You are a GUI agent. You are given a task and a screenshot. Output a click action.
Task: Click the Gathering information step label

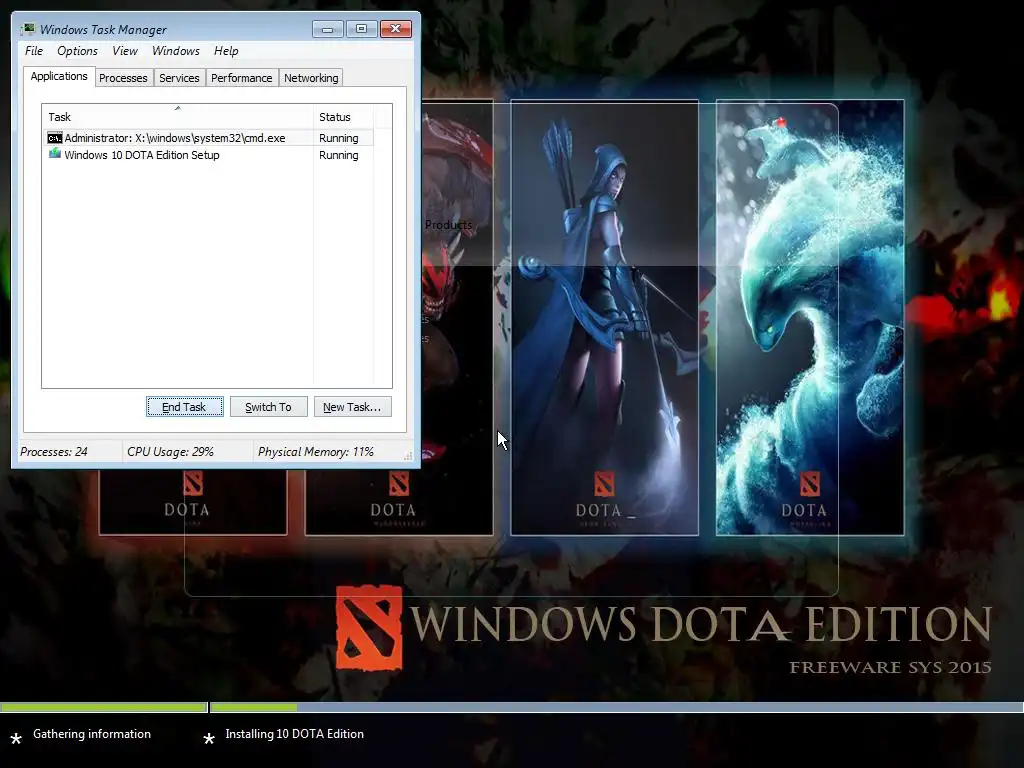point(92,734)
